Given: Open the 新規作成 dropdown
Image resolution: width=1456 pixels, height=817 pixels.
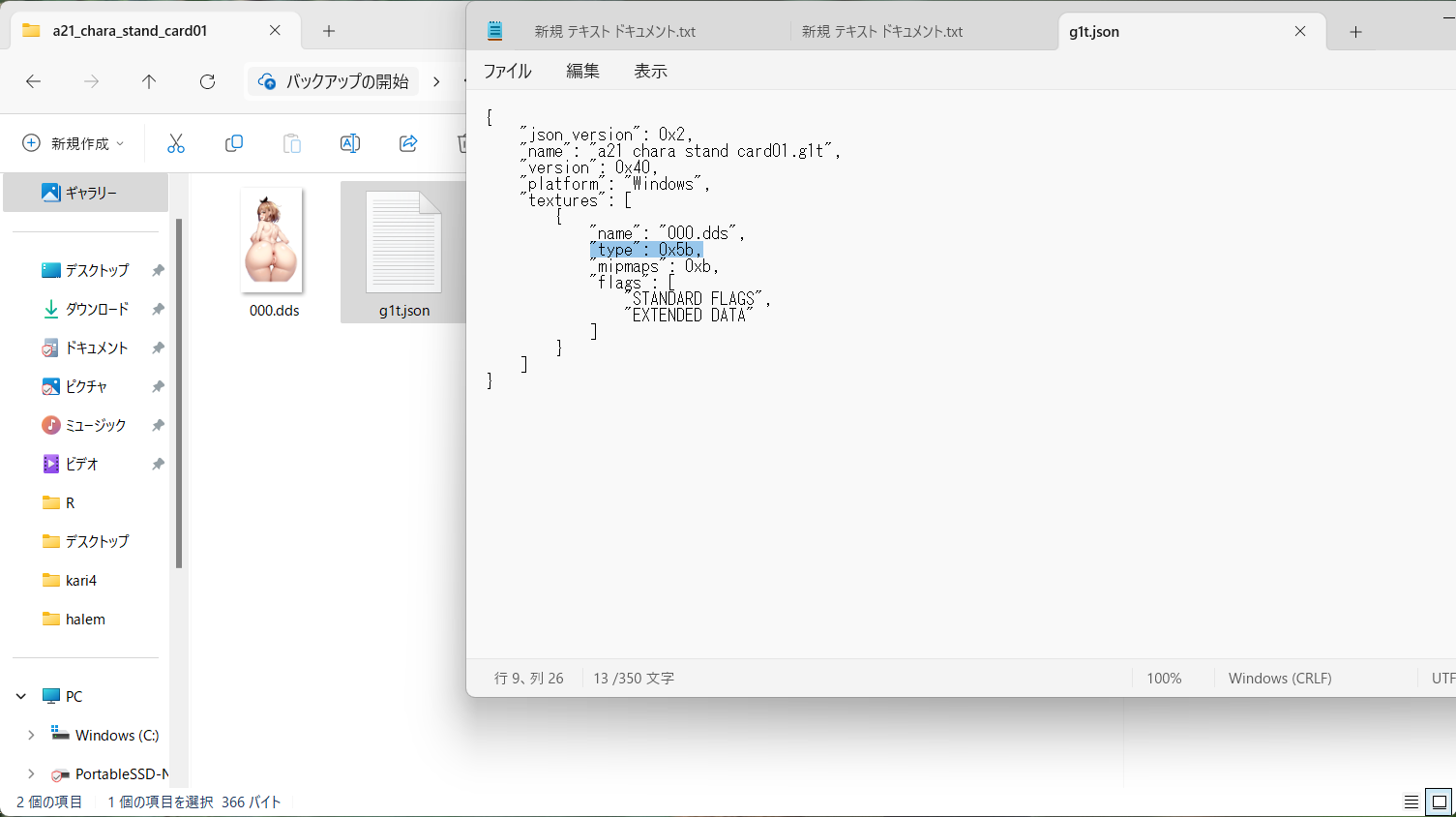Looking at the screenshot, I should pos(74,143).
